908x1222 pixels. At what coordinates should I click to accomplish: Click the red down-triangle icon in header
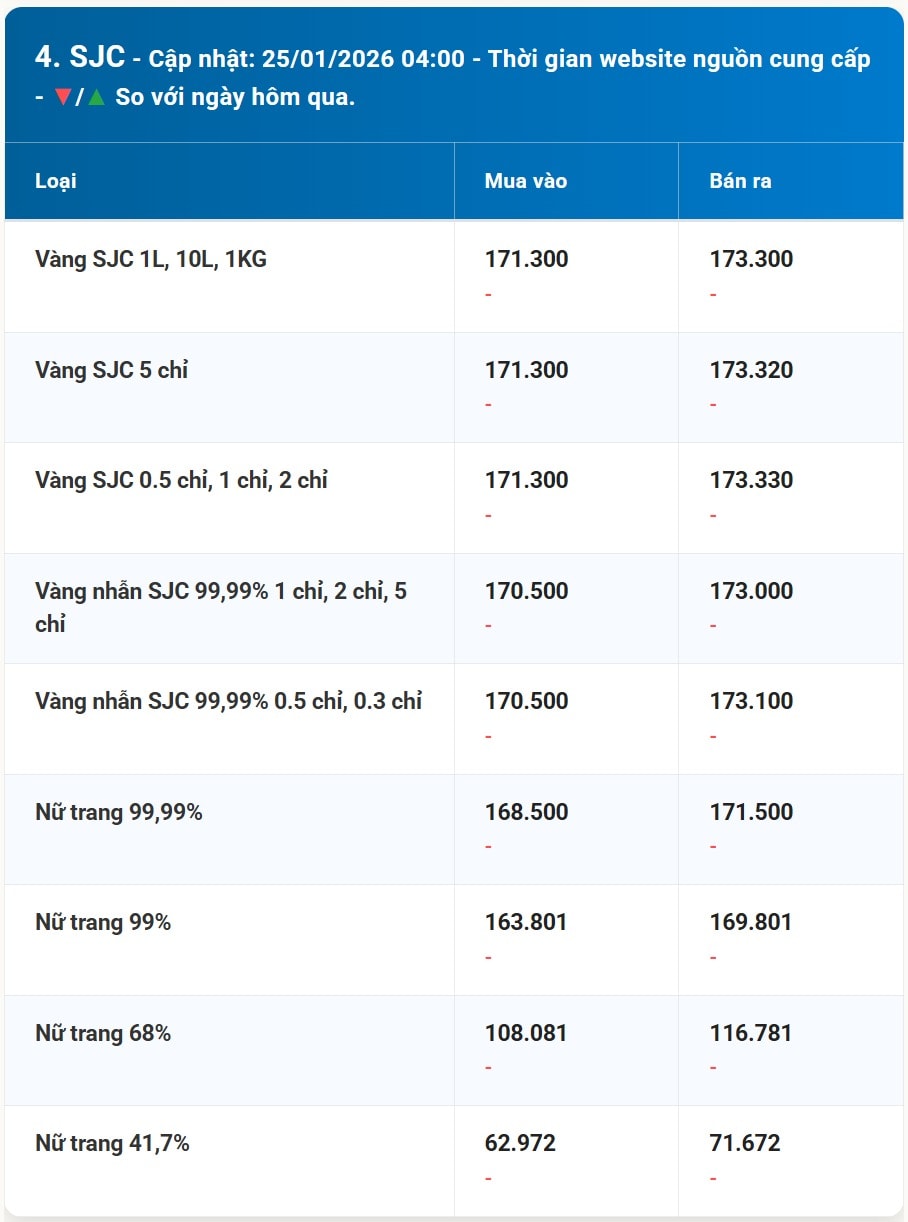[x=63, y=98]
